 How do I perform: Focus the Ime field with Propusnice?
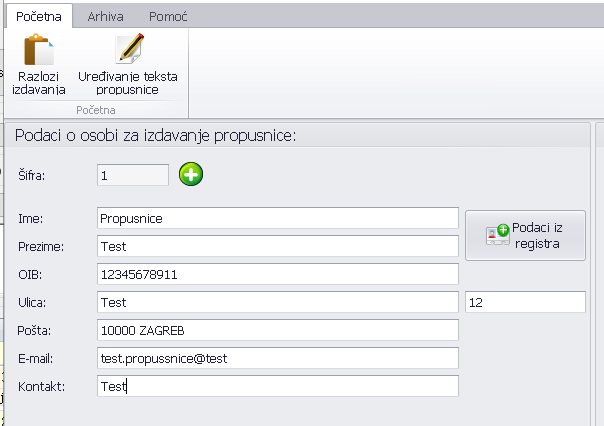point(277,218)
